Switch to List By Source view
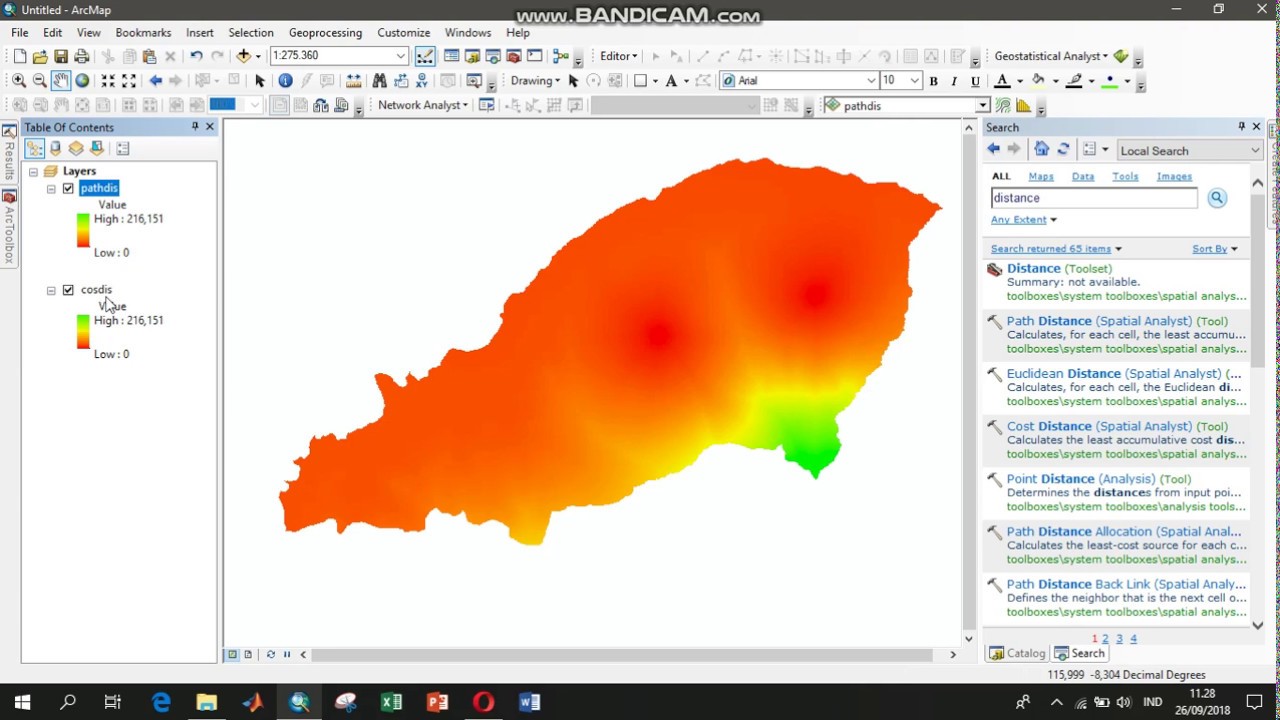The image size is (1280, 720). point(55,149)
